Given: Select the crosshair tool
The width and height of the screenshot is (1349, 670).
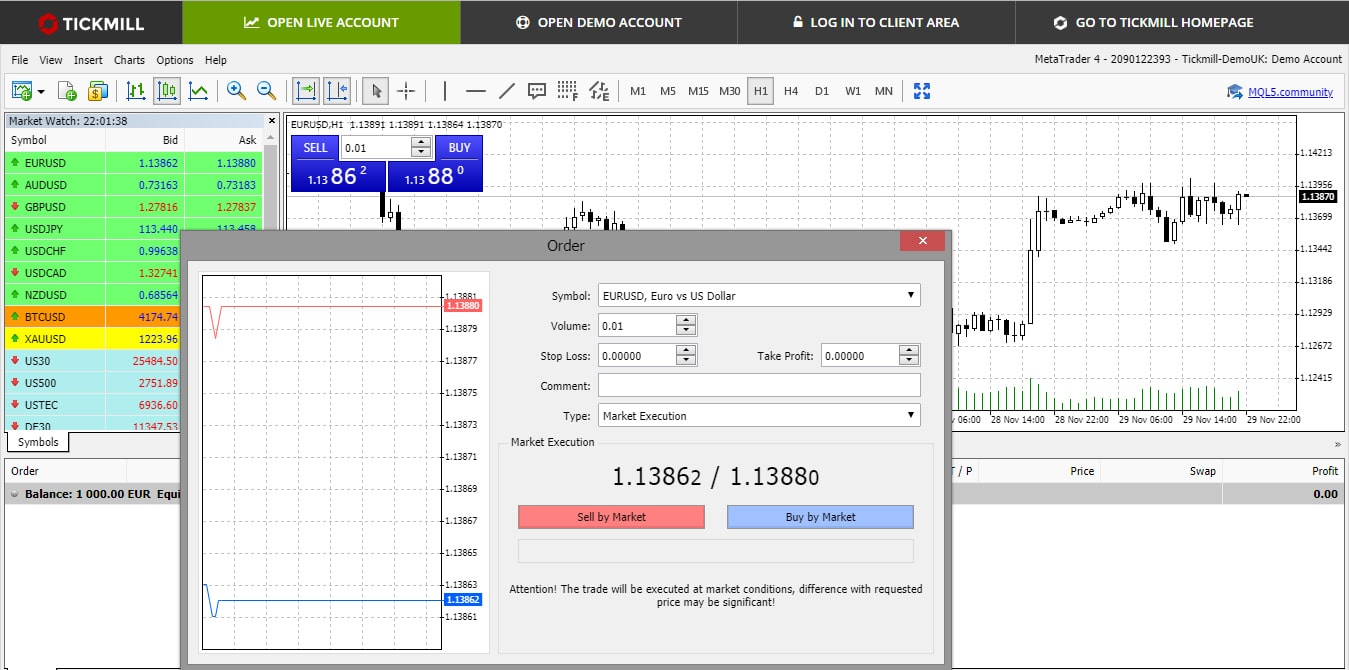Looking at the screenshot, I should point(406,91).
